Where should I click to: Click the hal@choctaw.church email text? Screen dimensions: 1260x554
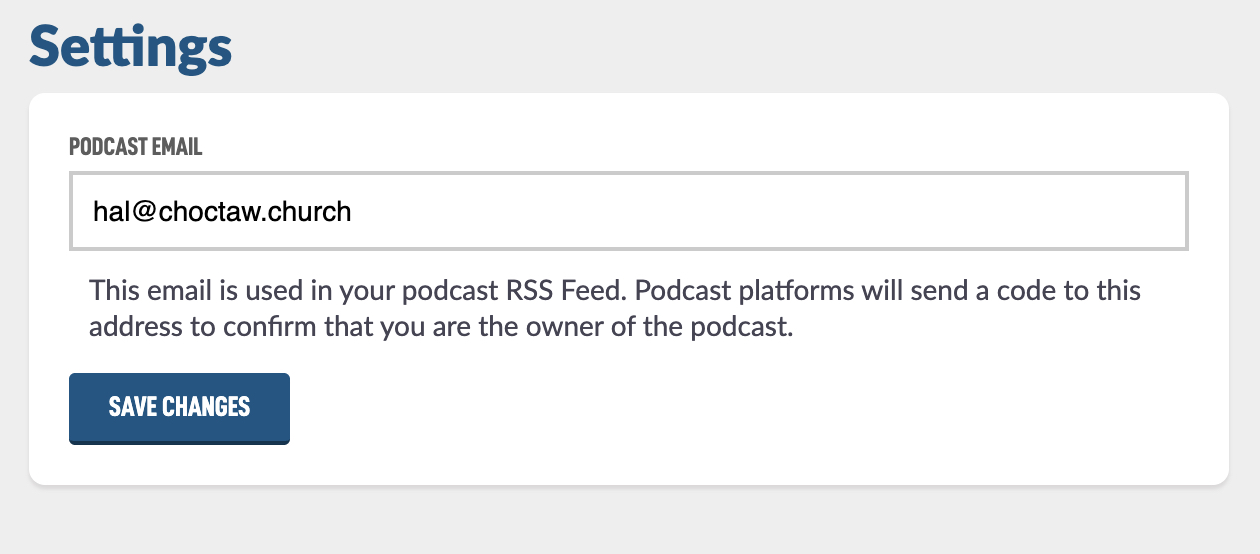coord(221,212)
